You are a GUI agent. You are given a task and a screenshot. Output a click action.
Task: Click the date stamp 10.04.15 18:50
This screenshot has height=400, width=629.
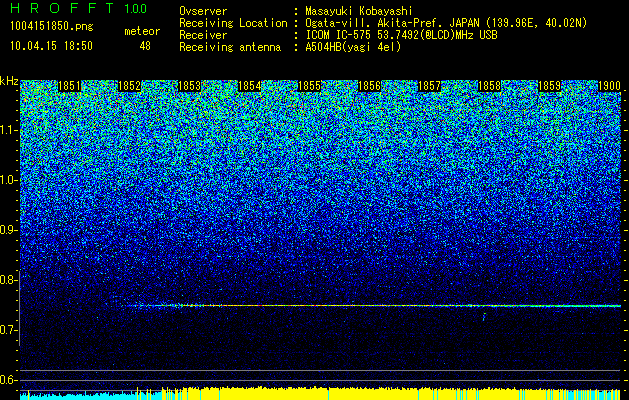51,46
